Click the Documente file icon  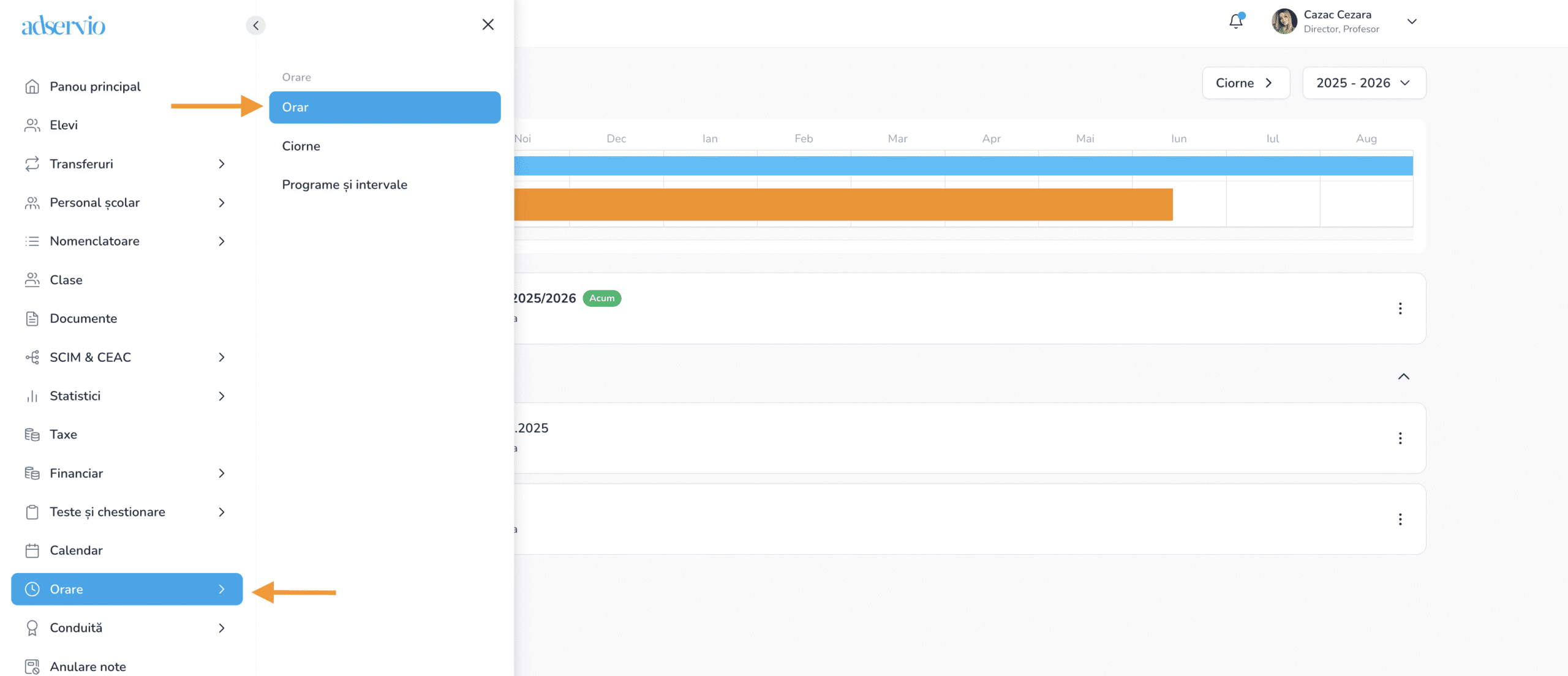pos(32,318)
